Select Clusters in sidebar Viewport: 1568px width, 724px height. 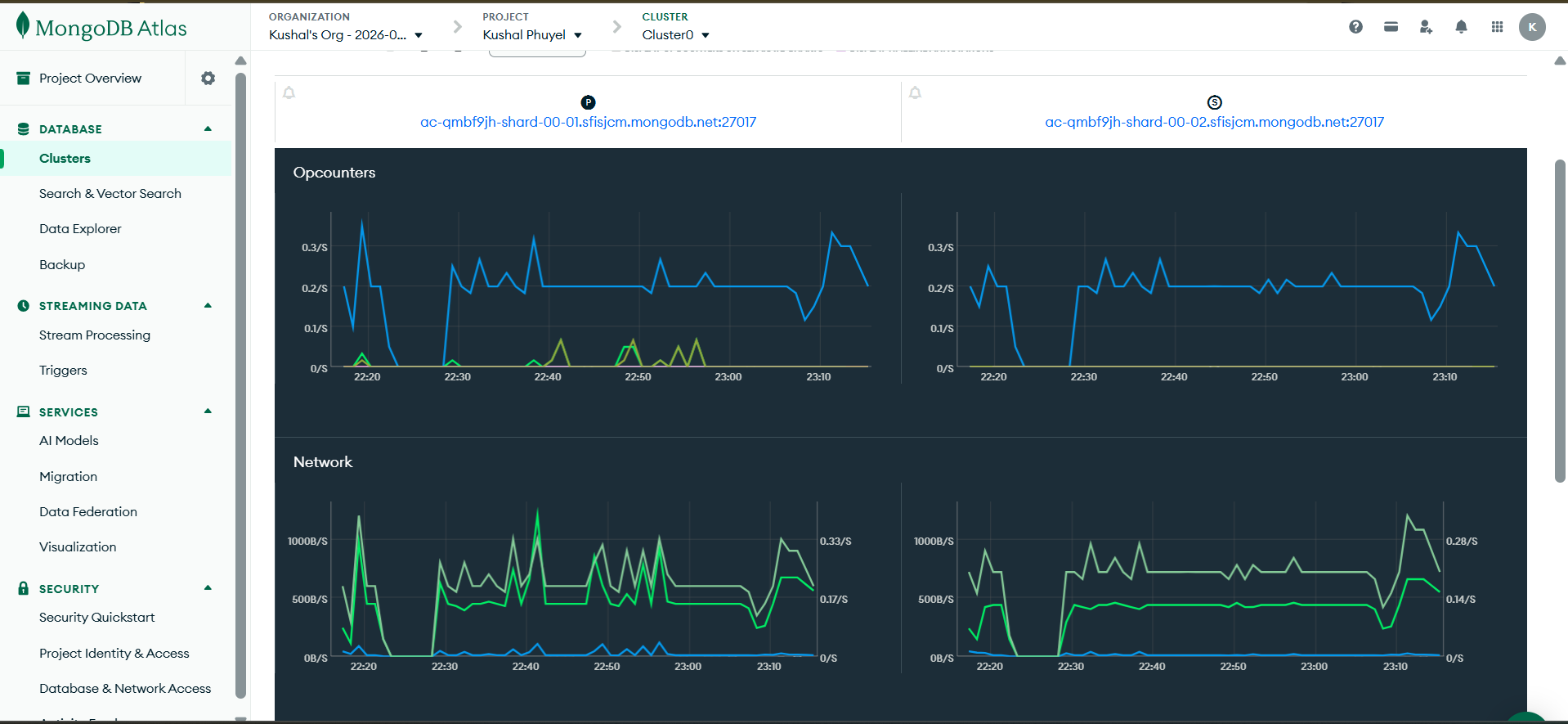[65, 159]
